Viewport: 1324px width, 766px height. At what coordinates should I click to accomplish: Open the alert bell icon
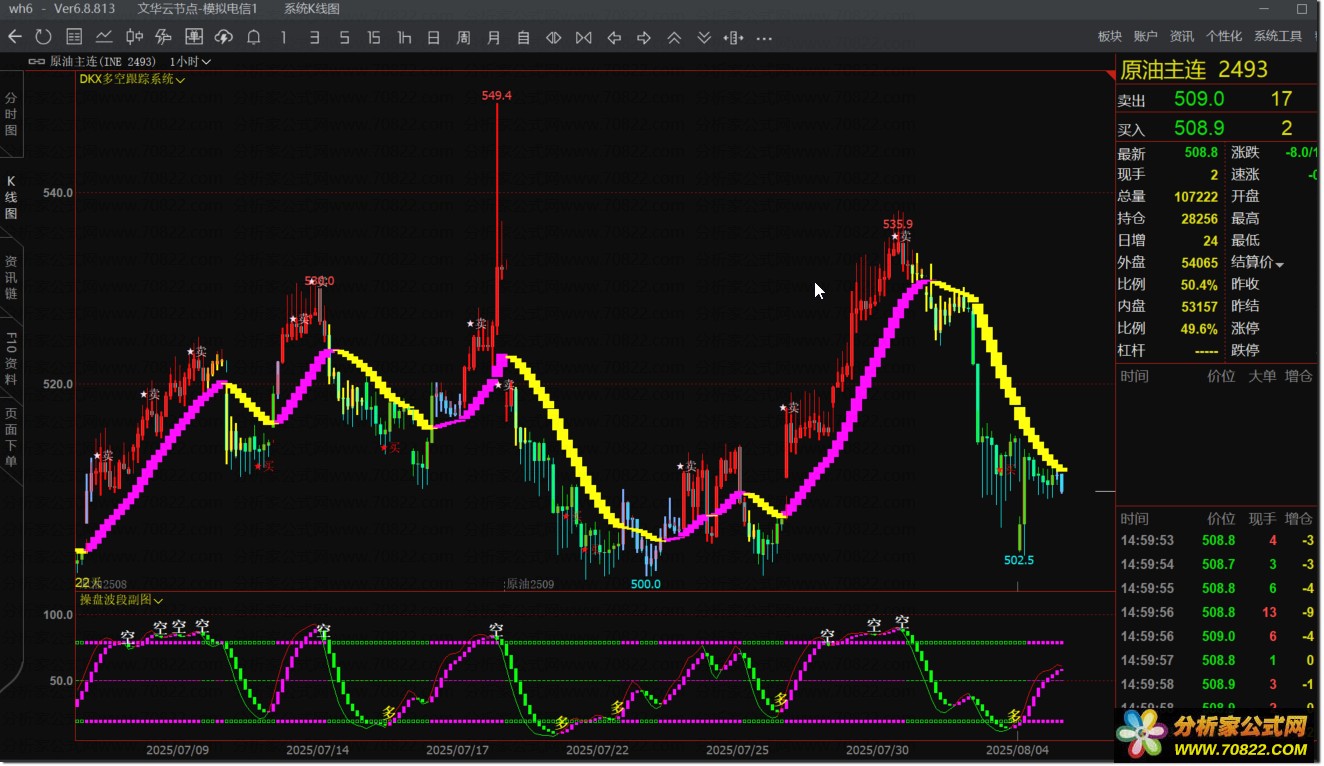(x=254, y=37)
